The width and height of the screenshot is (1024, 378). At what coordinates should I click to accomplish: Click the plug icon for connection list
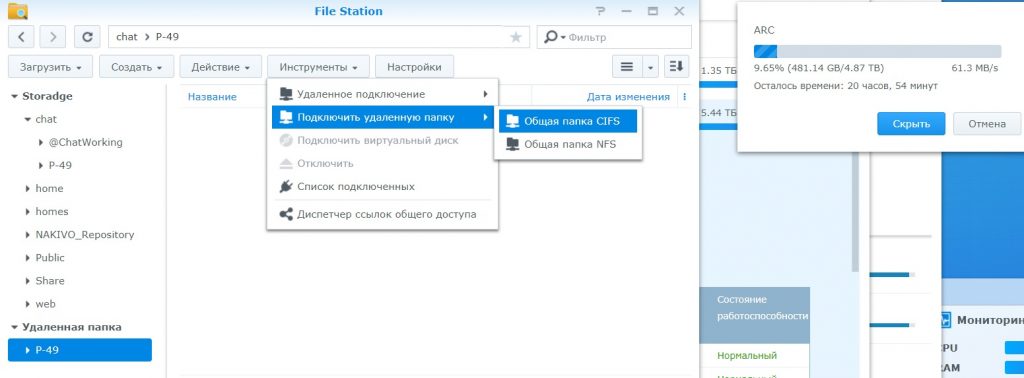pos(286,187)
